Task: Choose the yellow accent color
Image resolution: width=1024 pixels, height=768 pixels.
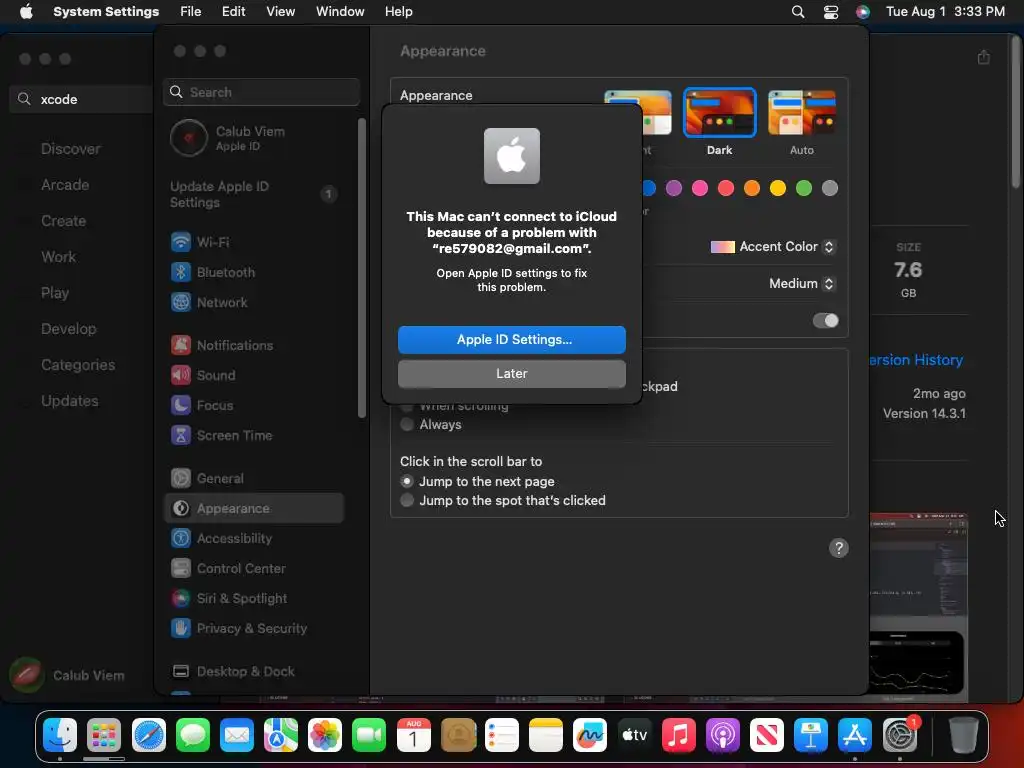Action: 777,189
